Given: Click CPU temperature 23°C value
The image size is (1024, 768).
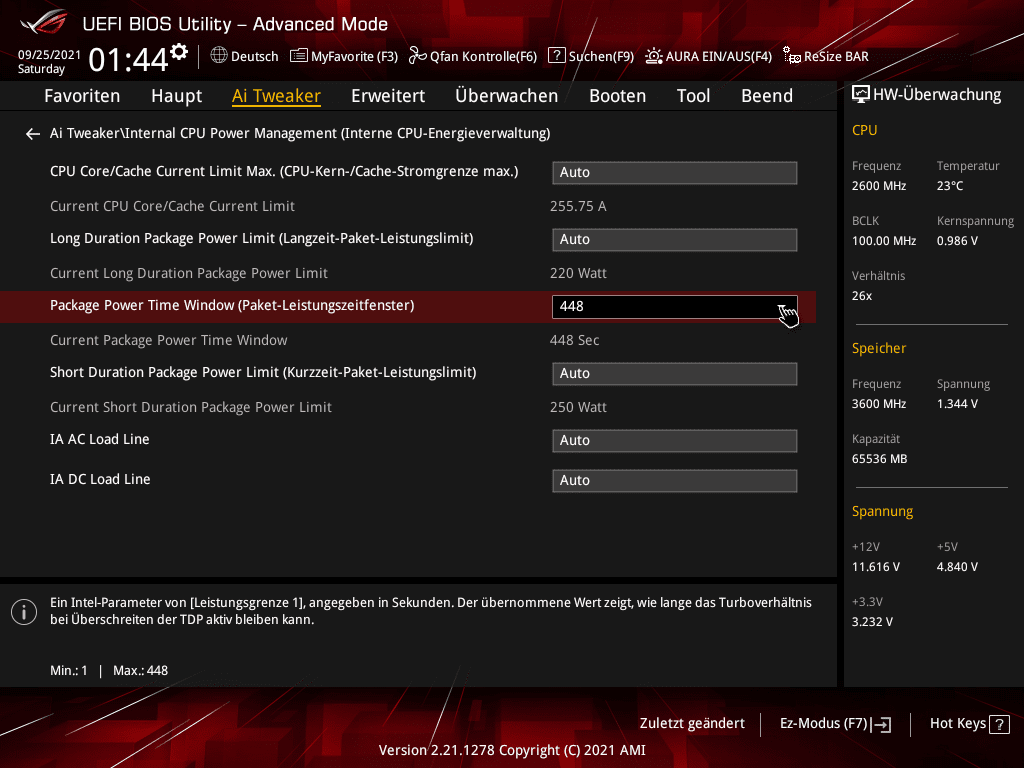Looking at the screenshot, I should (x=950, y=186).
